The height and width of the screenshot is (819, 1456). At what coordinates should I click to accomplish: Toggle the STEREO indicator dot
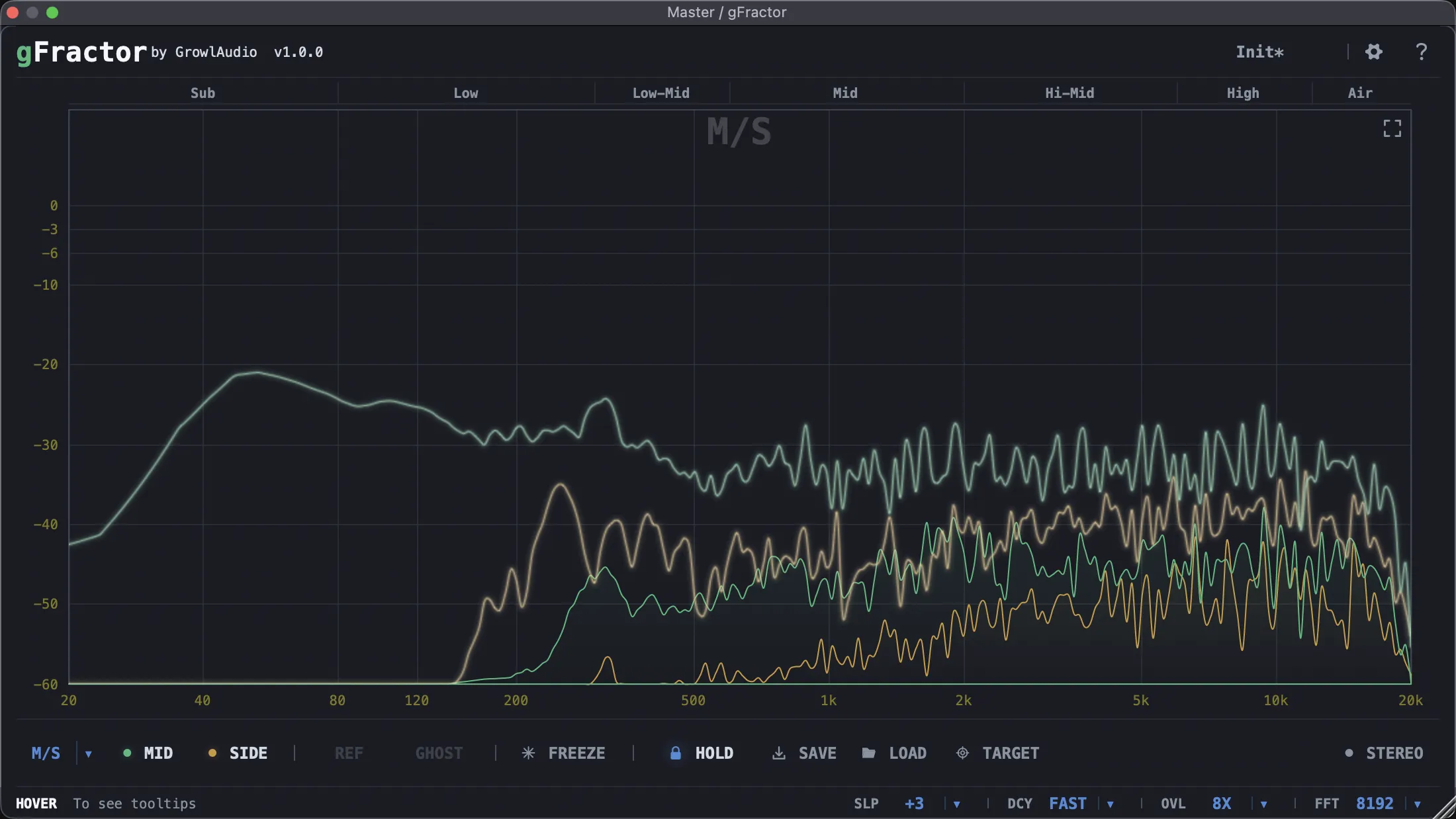tap(1348, 753)
